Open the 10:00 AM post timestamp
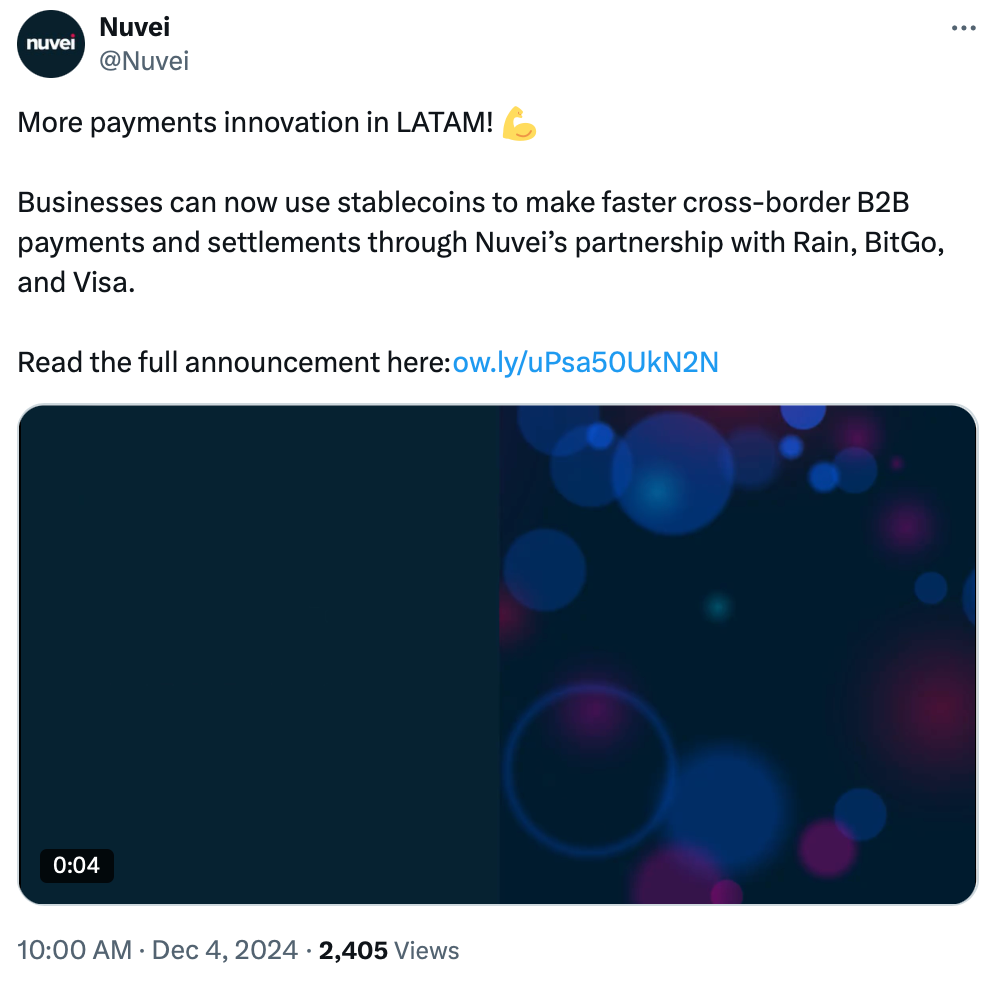Screen dimensions: 1002x986 tap(74, 950)
